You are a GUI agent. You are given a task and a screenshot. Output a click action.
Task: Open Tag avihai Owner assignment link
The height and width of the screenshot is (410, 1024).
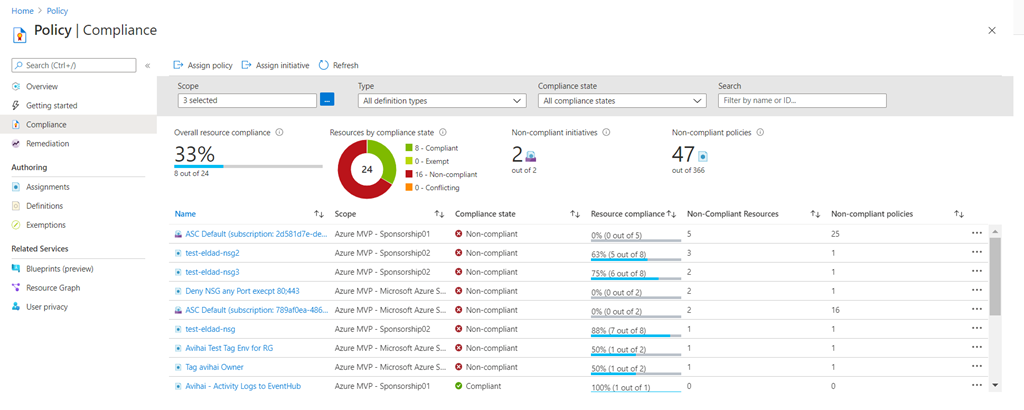click(x=214, y=367)
